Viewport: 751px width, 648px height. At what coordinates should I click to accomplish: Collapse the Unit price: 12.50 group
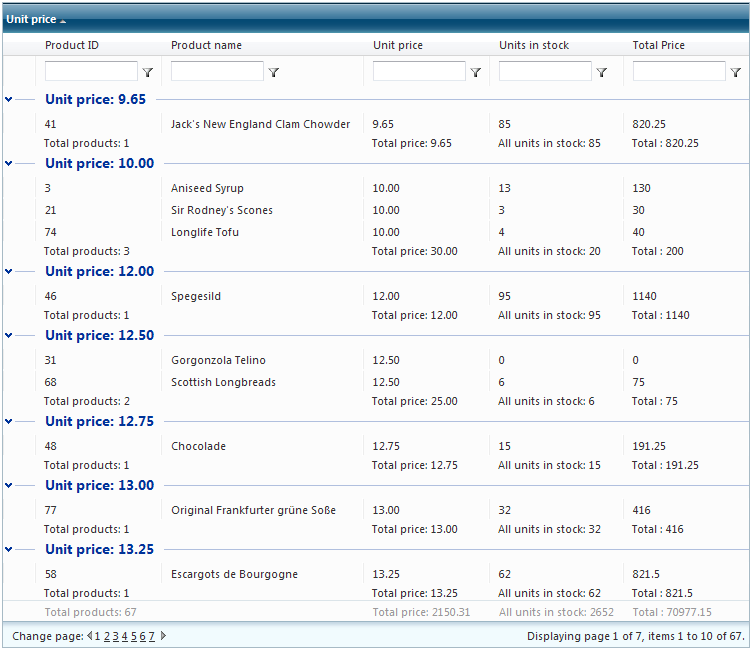point(9,335)
